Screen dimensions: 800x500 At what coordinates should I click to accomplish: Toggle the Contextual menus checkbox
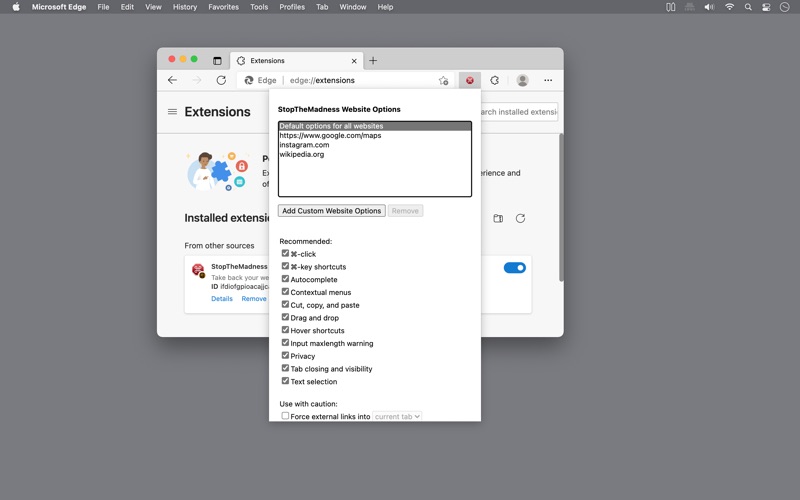(285, 291)
